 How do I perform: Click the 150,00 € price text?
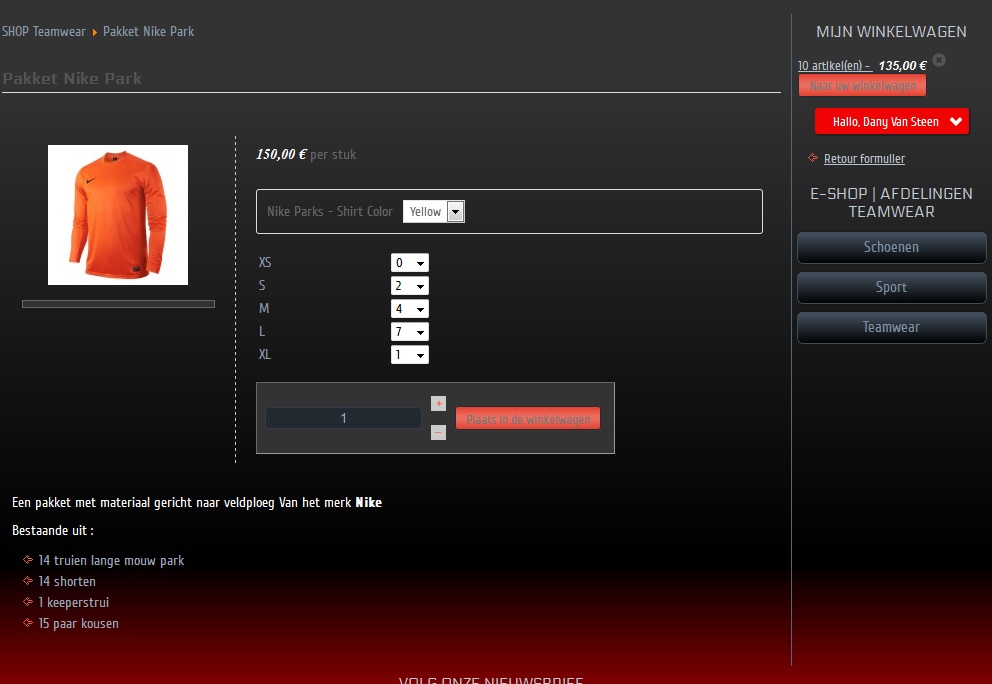coord(282,154)
